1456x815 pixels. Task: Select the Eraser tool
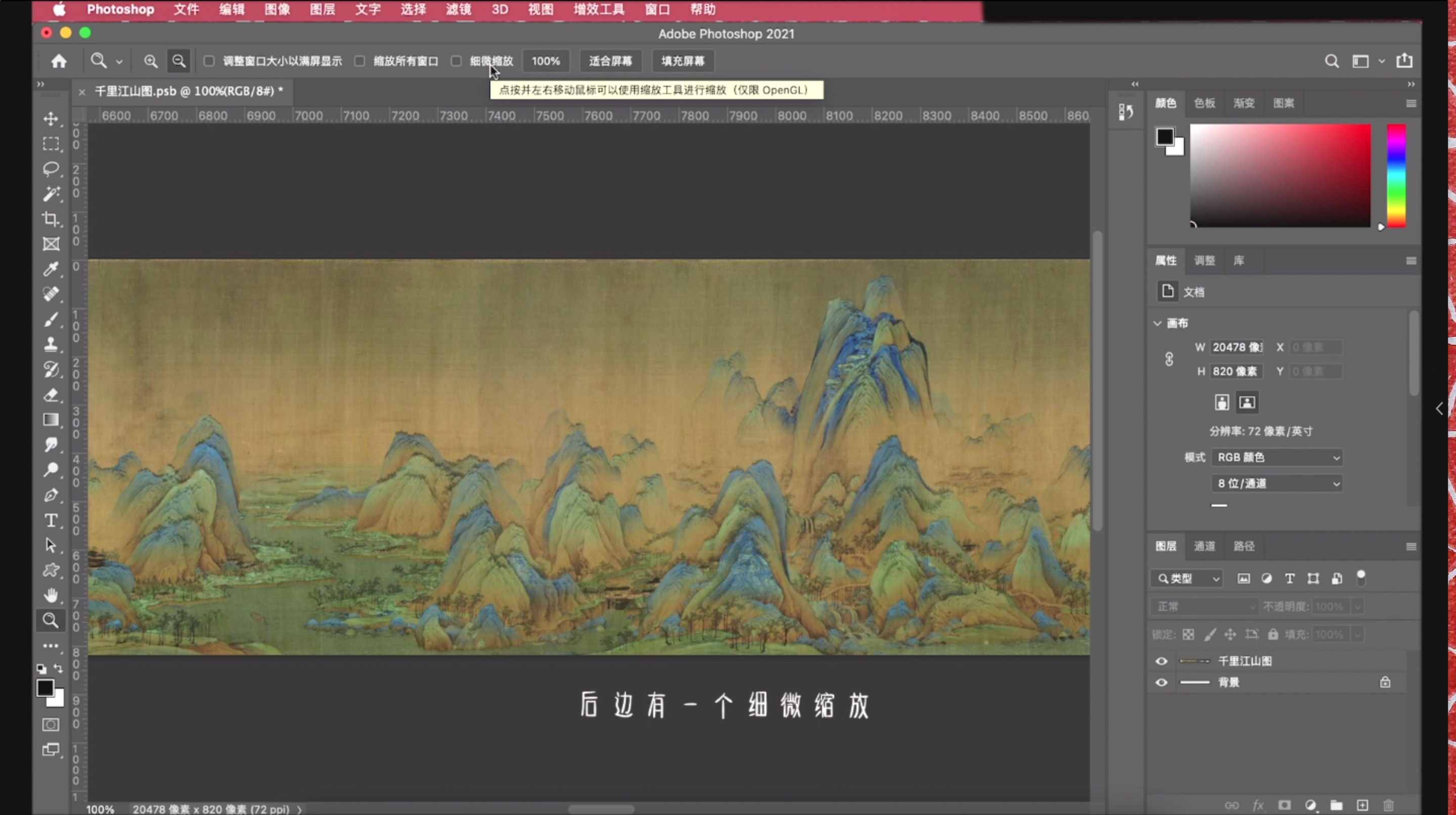coord(51,394)
